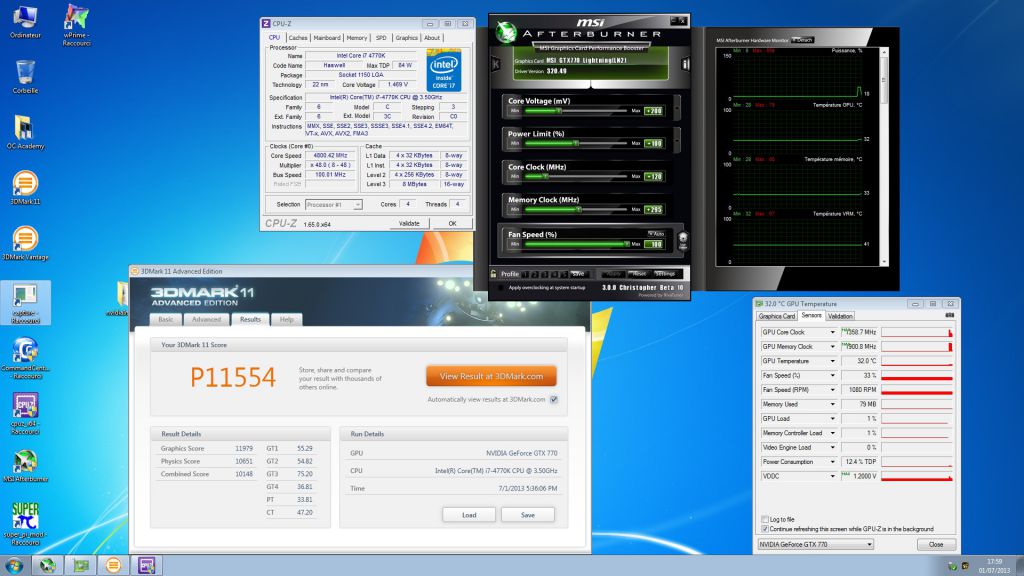The height and width of the screenshot is (576, 1024).
Task: Open GPU Memory Clock sensor dropdown
Action: pos(833,347)
